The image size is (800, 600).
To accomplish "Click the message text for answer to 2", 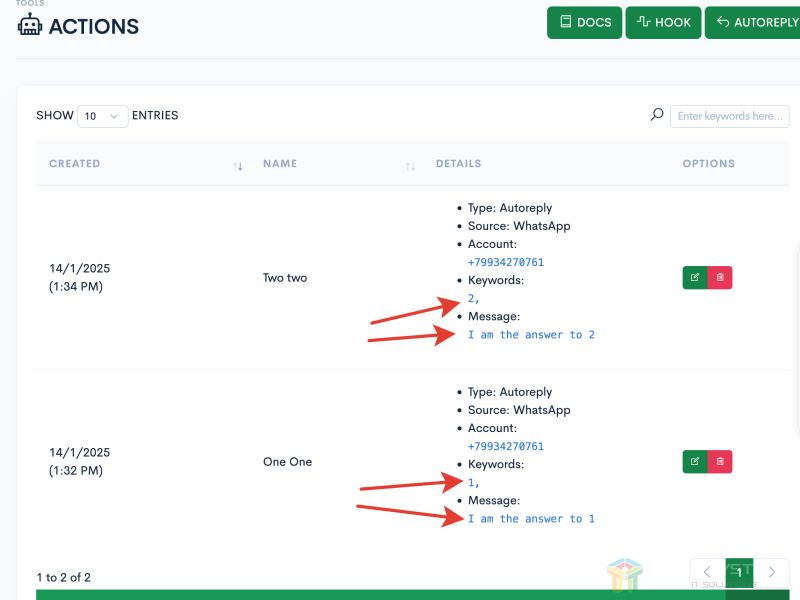I will tap(531, 335).
